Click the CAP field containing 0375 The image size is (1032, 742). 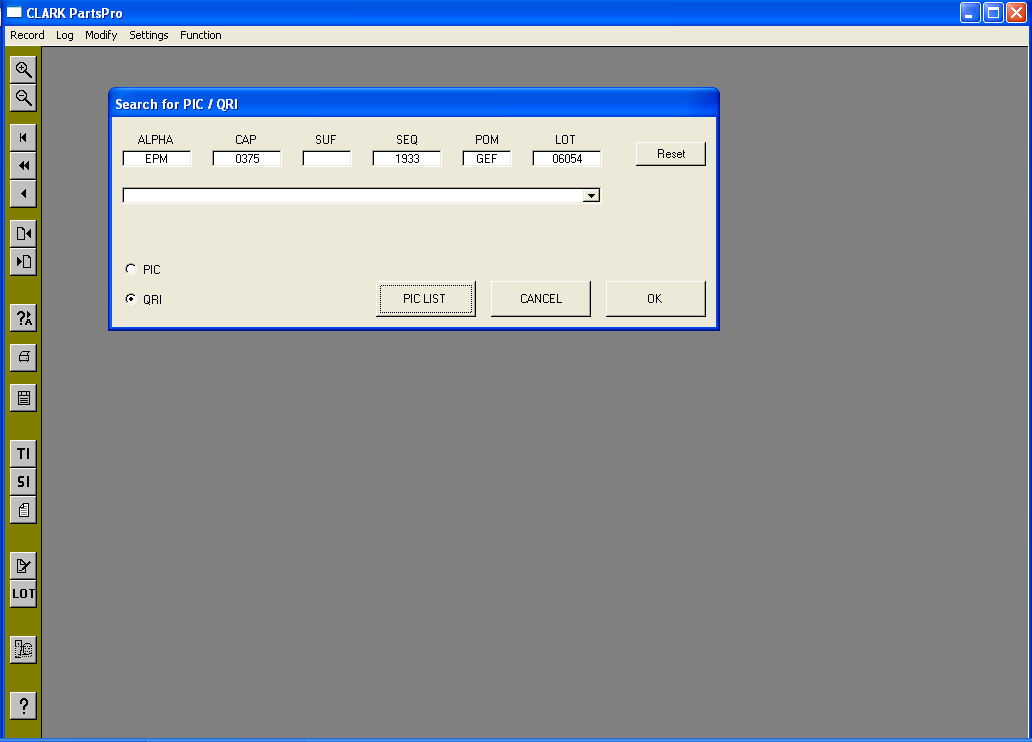(x=247, y=159)
